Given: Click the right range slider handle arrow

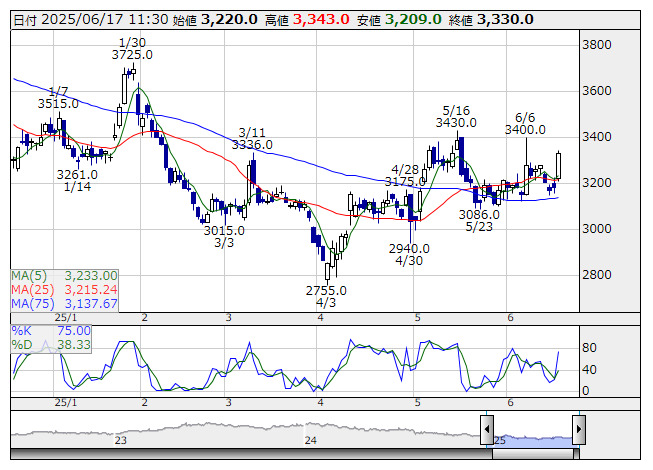Looking at the screenshot, I should click(x=579, y=429).
